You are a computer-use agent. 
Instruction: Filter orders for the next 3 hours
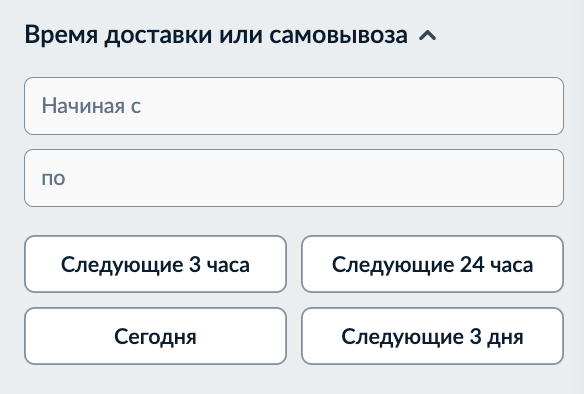pos(155,264)
